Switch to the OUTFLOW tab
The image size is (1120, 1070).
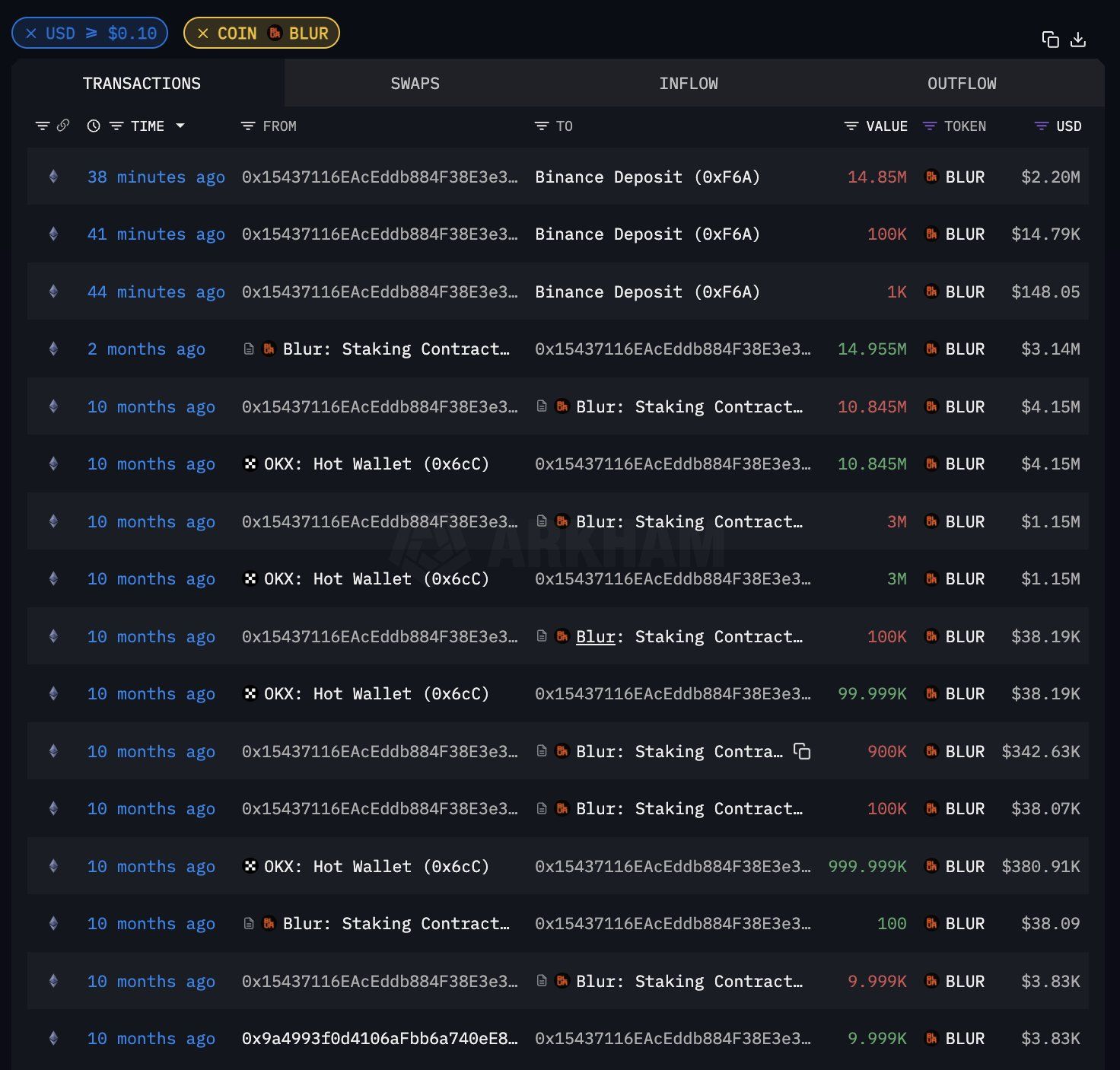961,83
